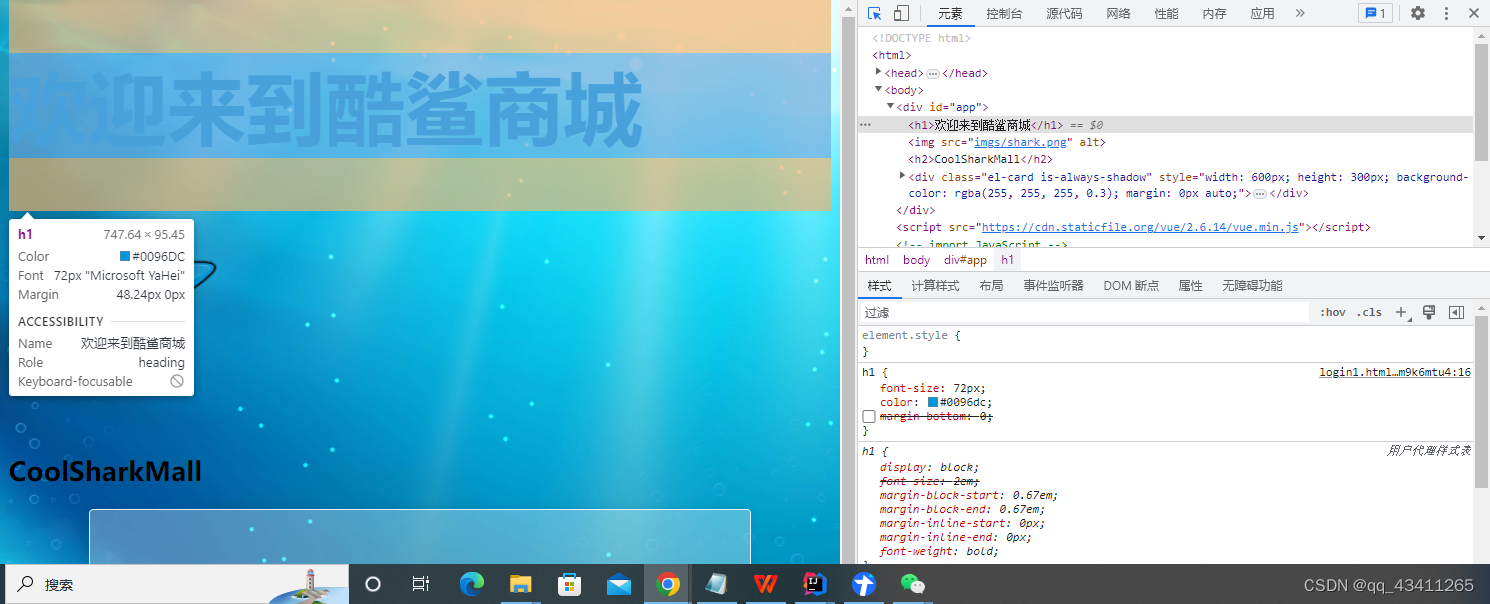
Task: Collapse the body element node
Action: point(879,89)
